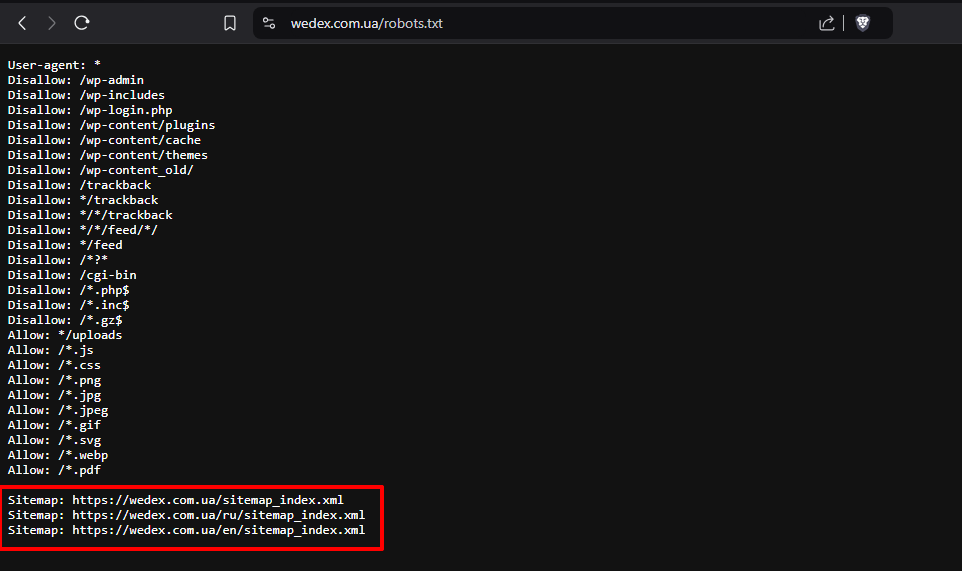Click the 'Allow: /*.pdf' line

(54, 470)
